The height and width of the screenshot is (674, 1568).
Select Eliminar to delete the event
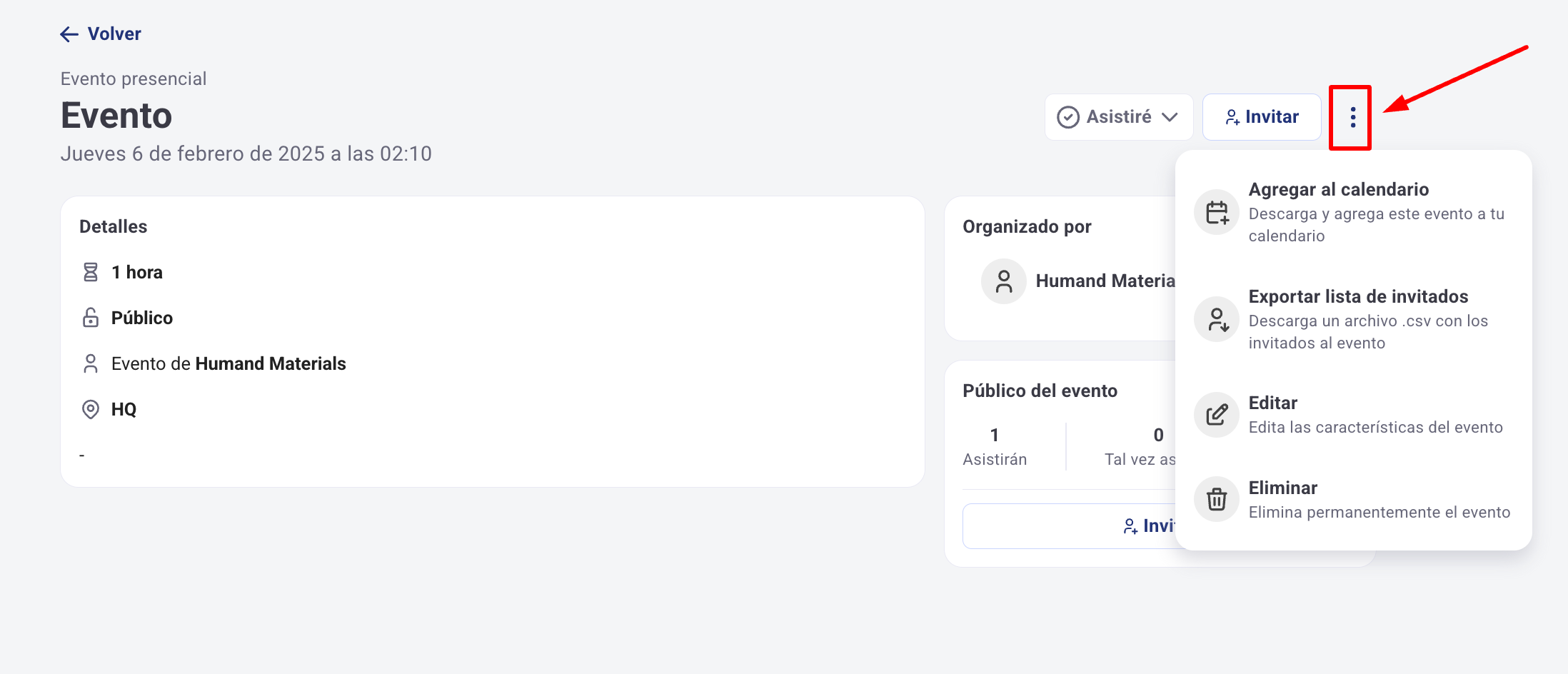coord(1282,488)
